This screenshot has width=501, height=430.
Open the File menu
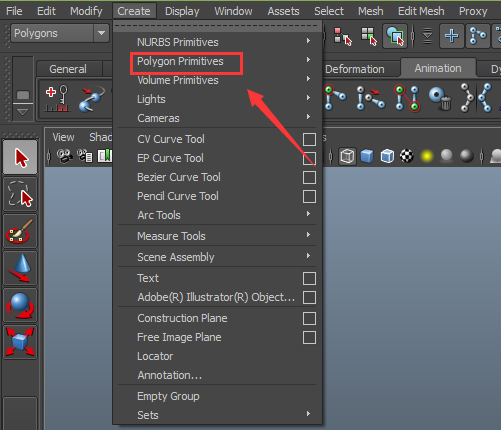pyautogui.click(x=14, y=11)
